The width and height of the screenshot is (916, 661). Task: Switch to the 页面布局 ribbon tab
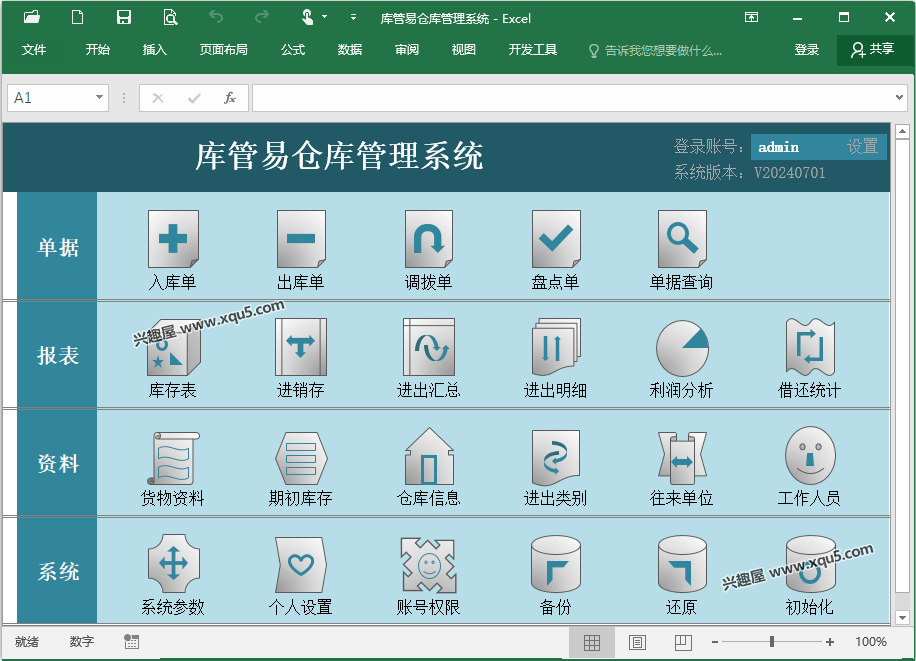pyautogui.click(x=224, y=50)
